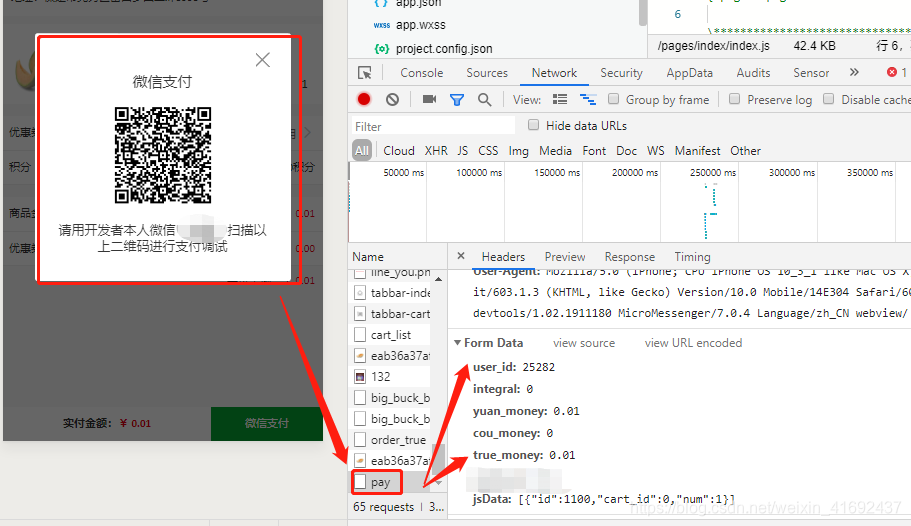Close the request details pane
The image size is (911, 526).
461,256
